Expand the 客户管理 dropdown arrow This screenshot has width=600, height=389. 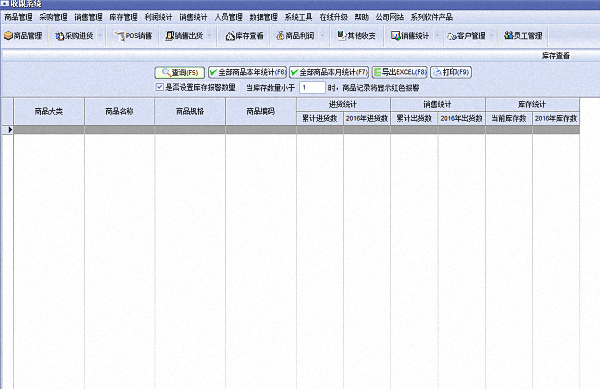492,36
